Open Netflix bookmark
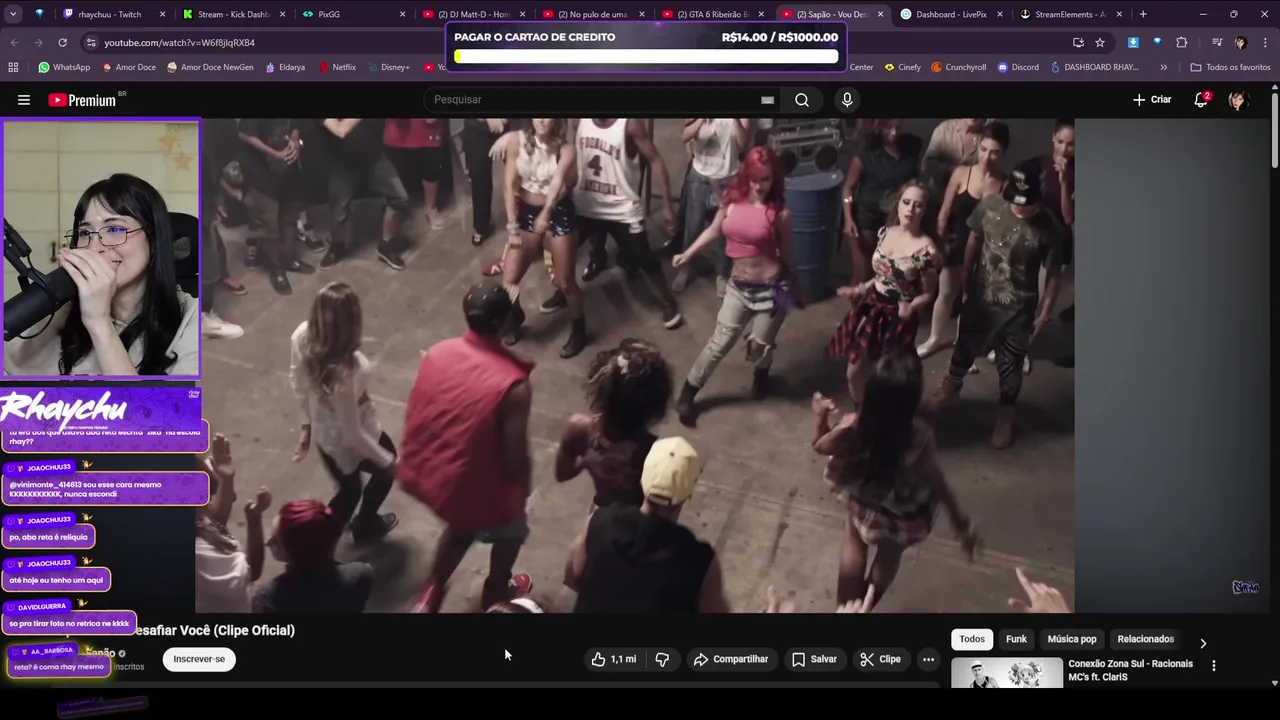Viewport: 1280px width, 720px height. (x=337, y=67)
